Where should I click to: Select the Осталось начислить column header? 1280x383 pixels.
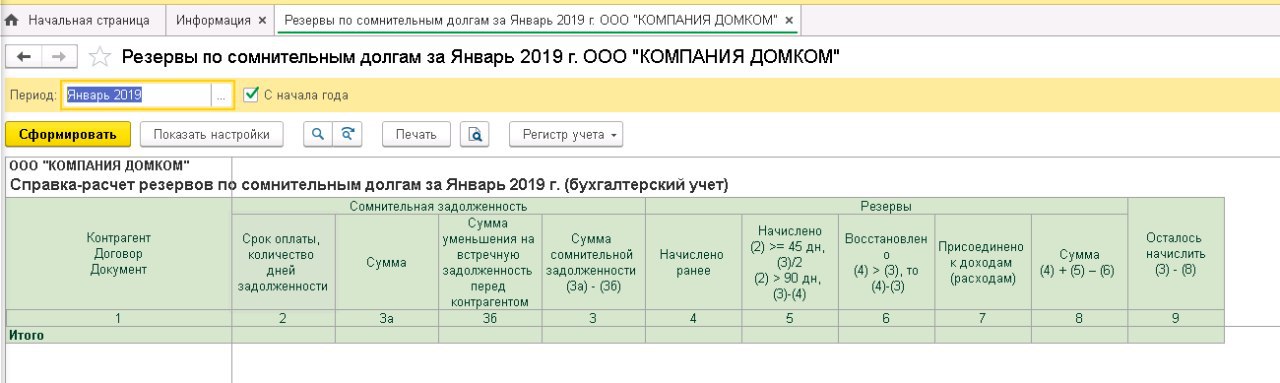(x=1176, y=254)
